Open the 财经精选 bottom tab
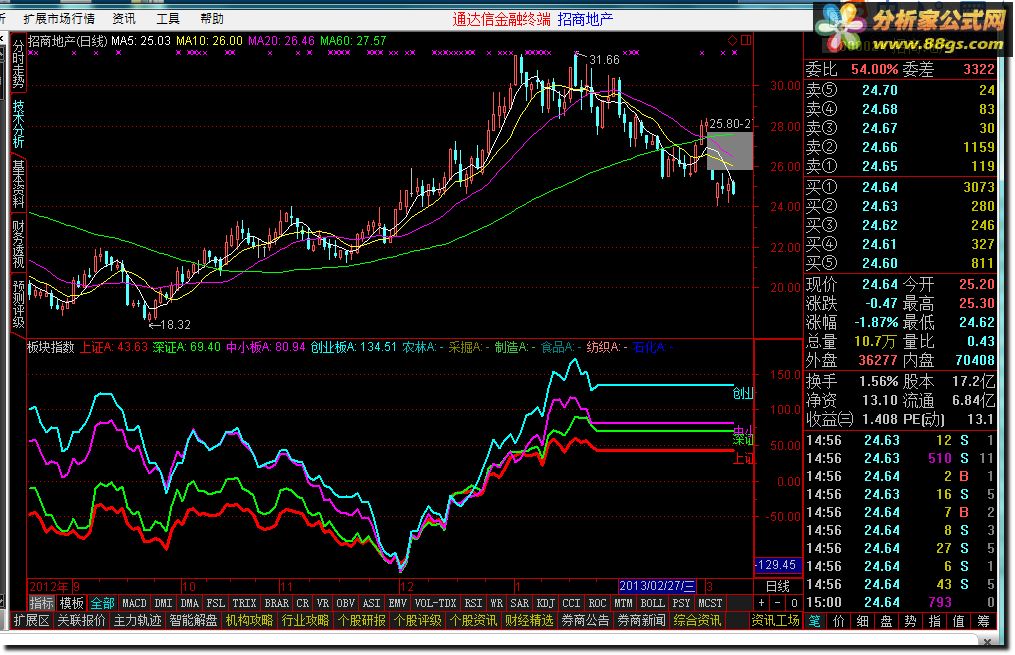Viewport: 1015px width, 655px height. click(530, 621)
